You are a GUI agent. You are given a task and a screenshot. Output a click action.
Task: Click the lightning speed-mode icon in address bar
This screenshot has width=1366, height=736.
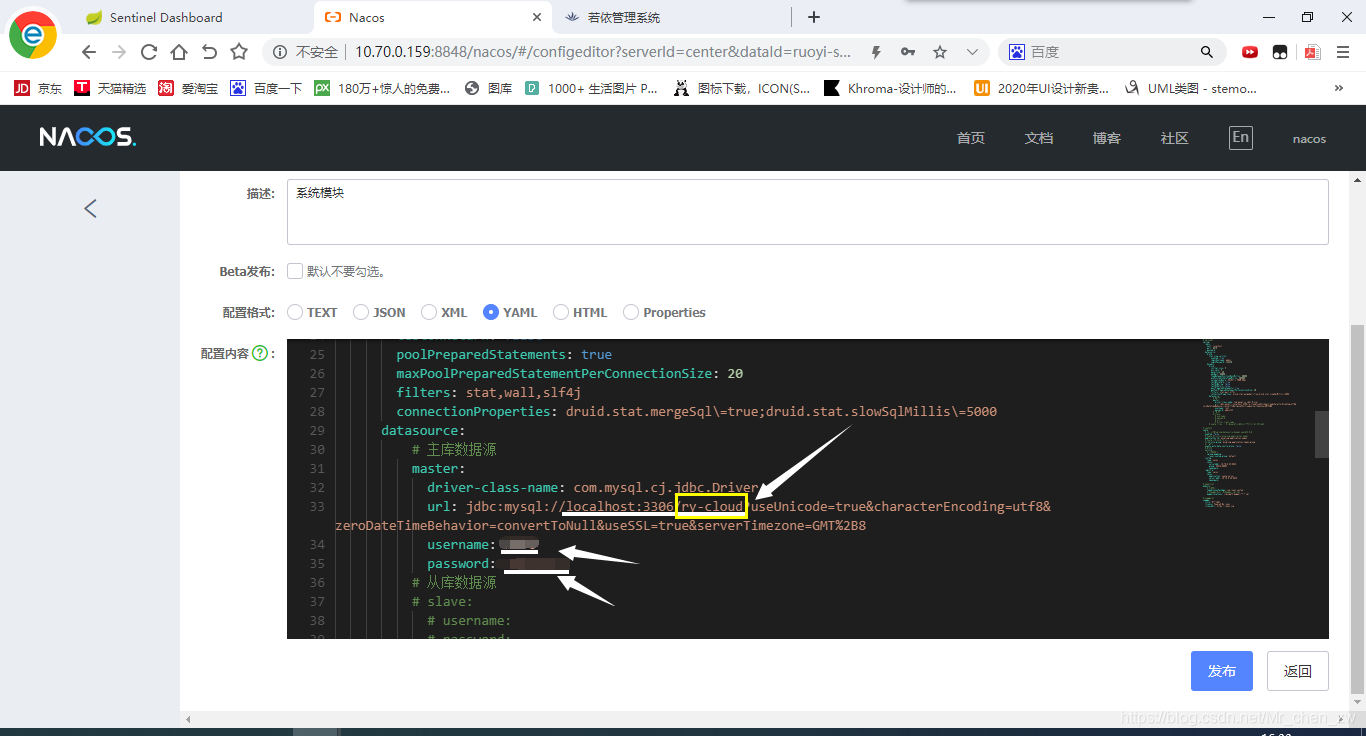pos(876,52)
